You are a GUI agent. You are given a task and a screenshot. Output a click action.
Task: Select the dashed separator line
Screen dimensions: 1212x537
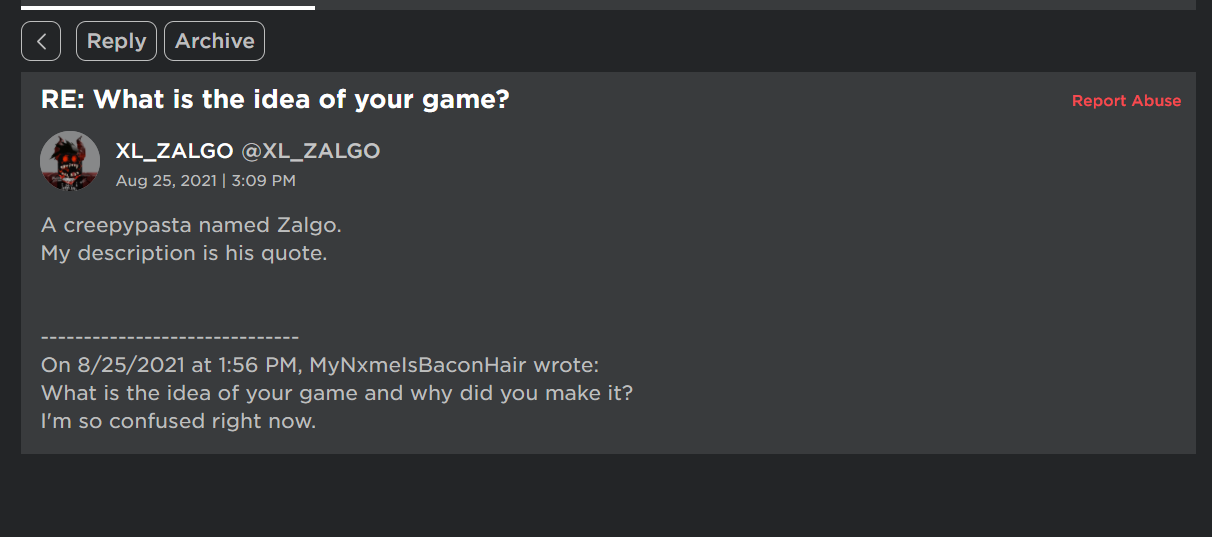tap(170, 338)
